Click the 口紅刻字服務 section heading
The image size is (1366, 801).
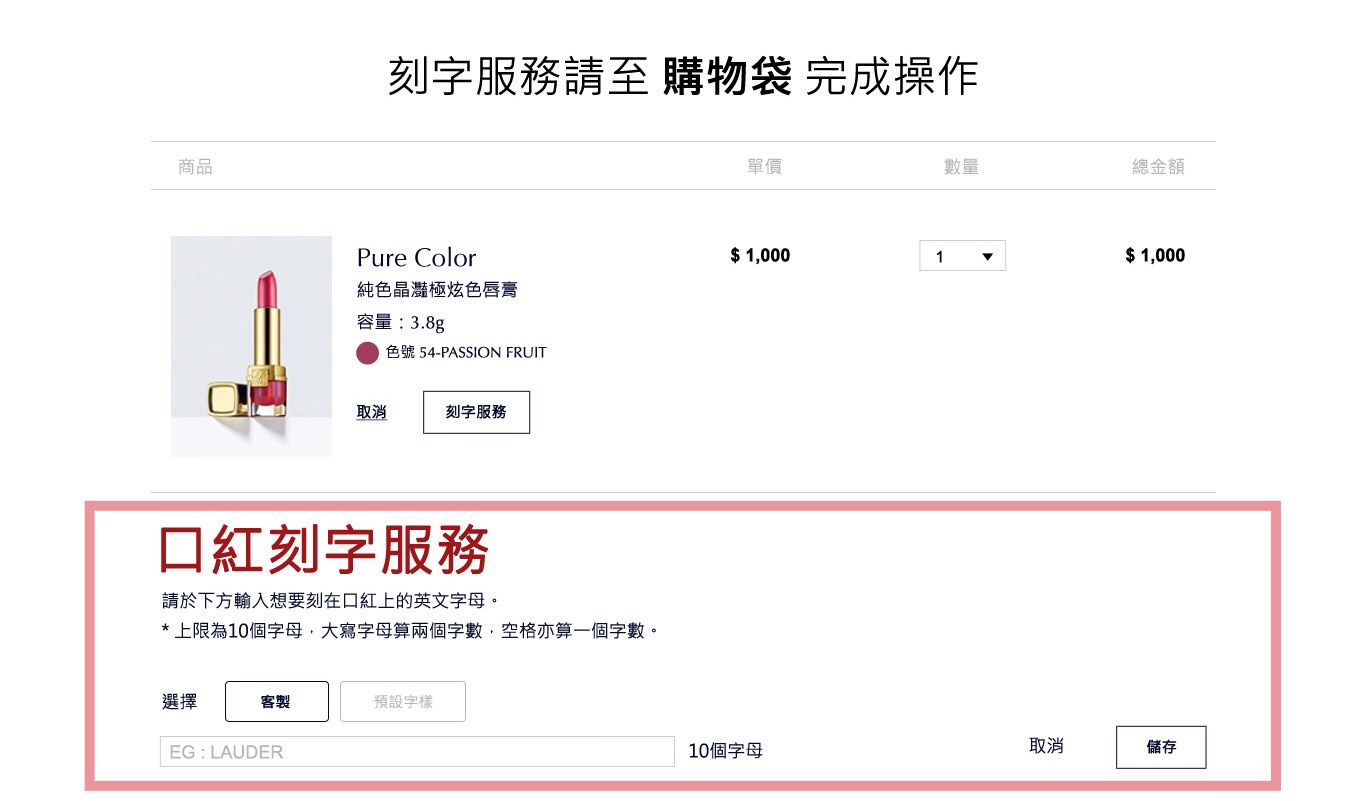point(325,549)
